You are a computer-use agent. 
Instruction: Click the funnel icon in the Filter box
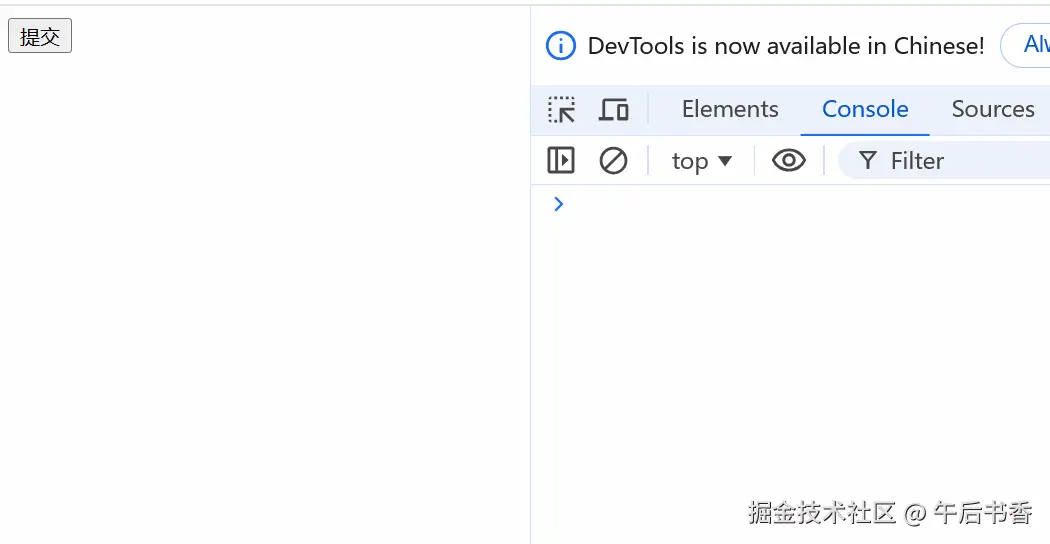tap(868, 161)
